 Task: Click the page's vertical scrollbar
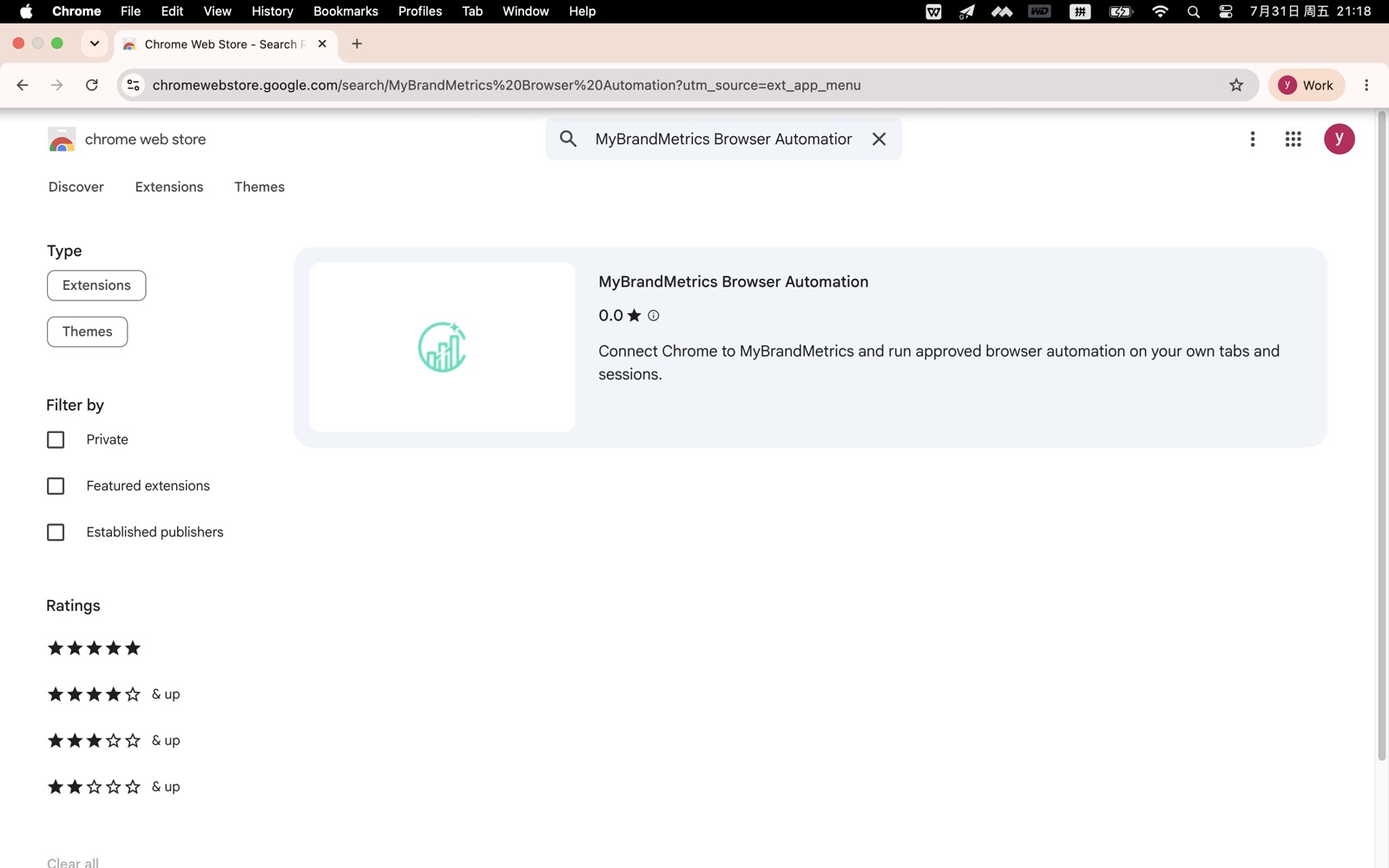pos(1382,437)
